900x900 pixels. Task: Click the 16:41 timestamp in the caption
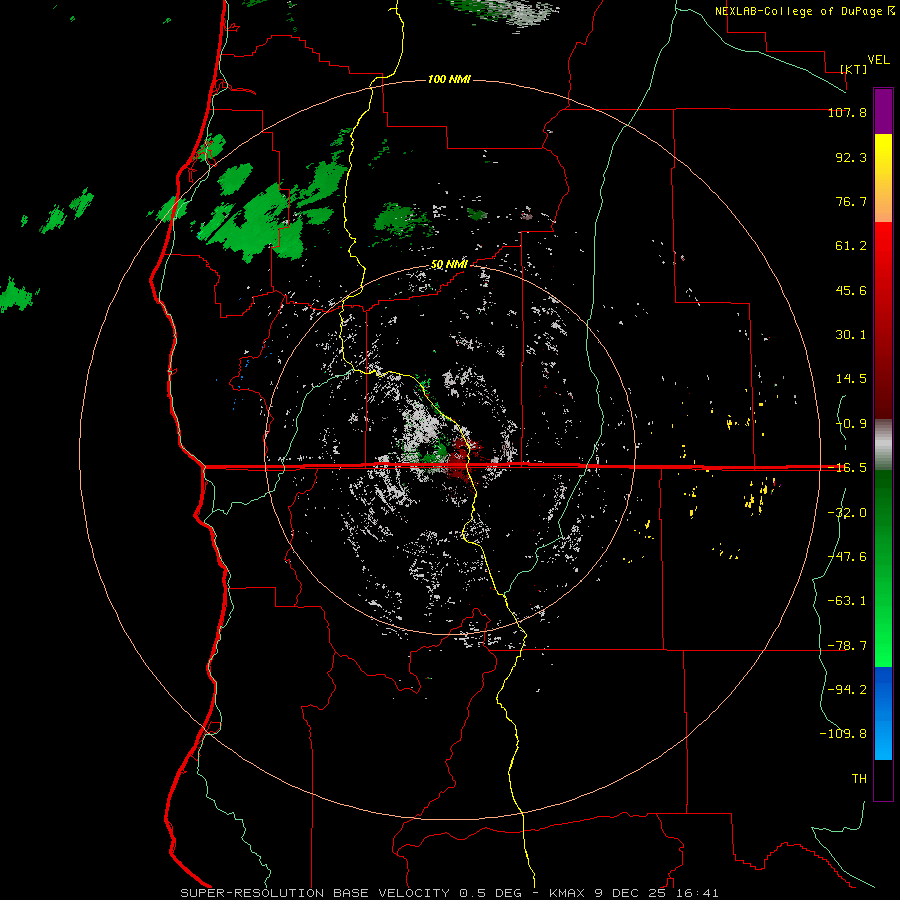(697, 893)
